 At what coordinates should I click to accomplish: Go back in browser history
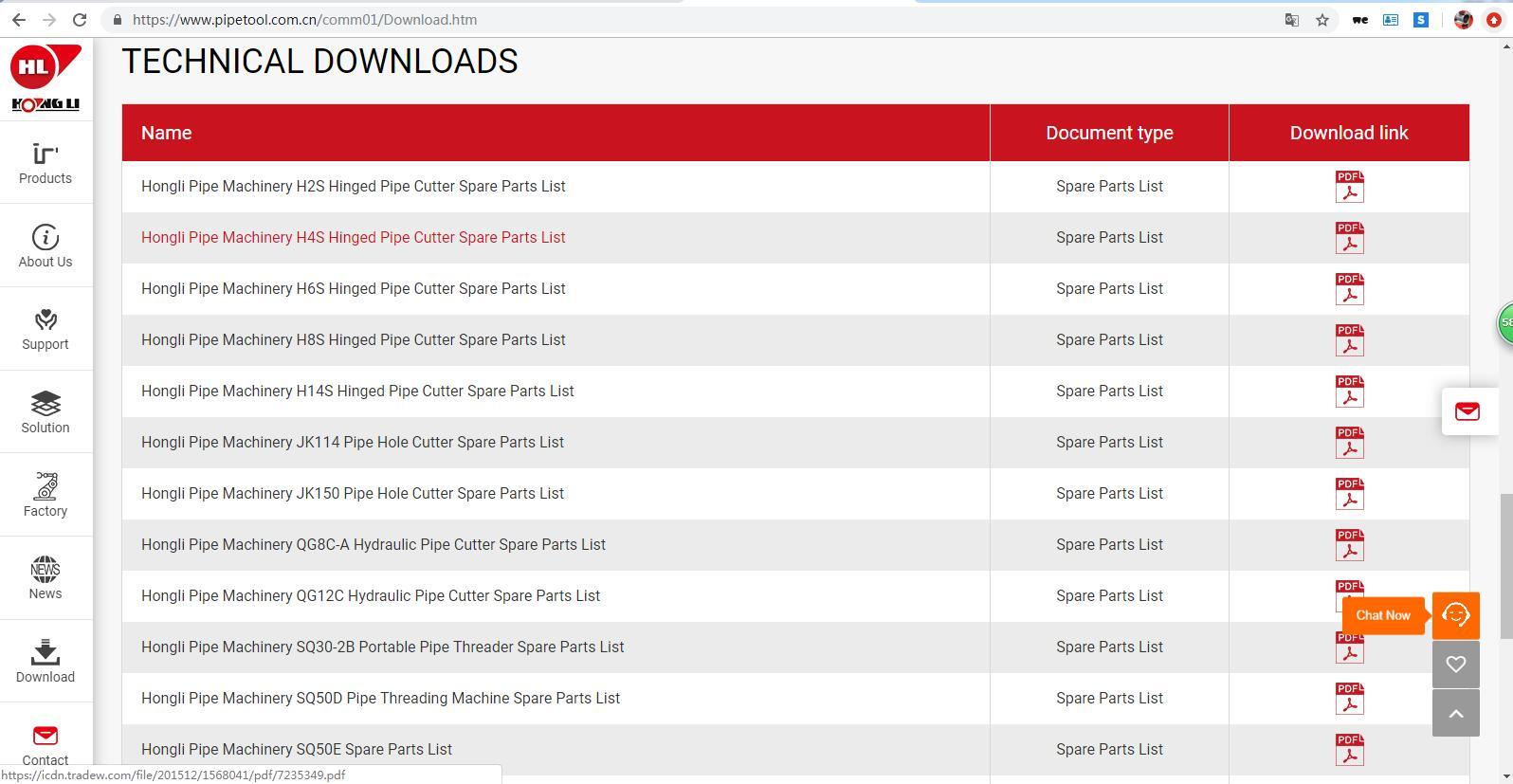19,20
